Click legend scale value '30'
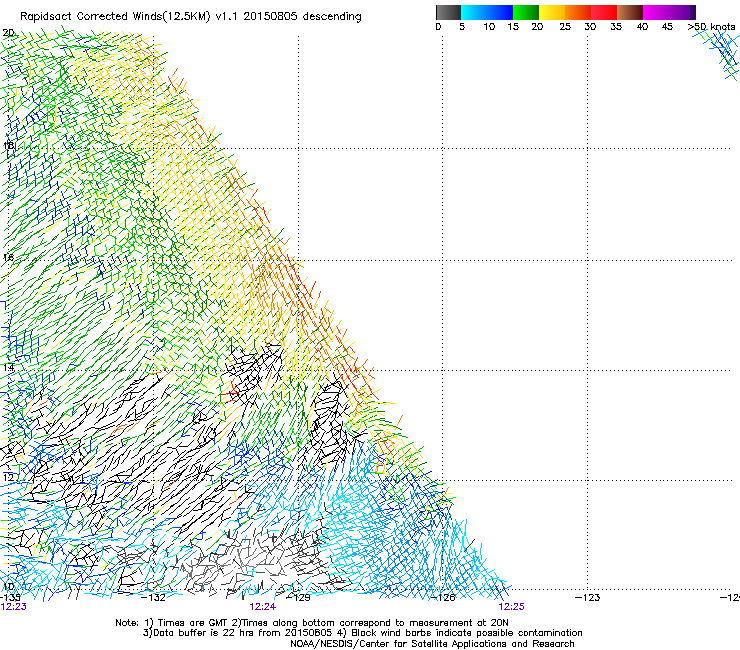740x650 pixels. [x=590, y=27]
